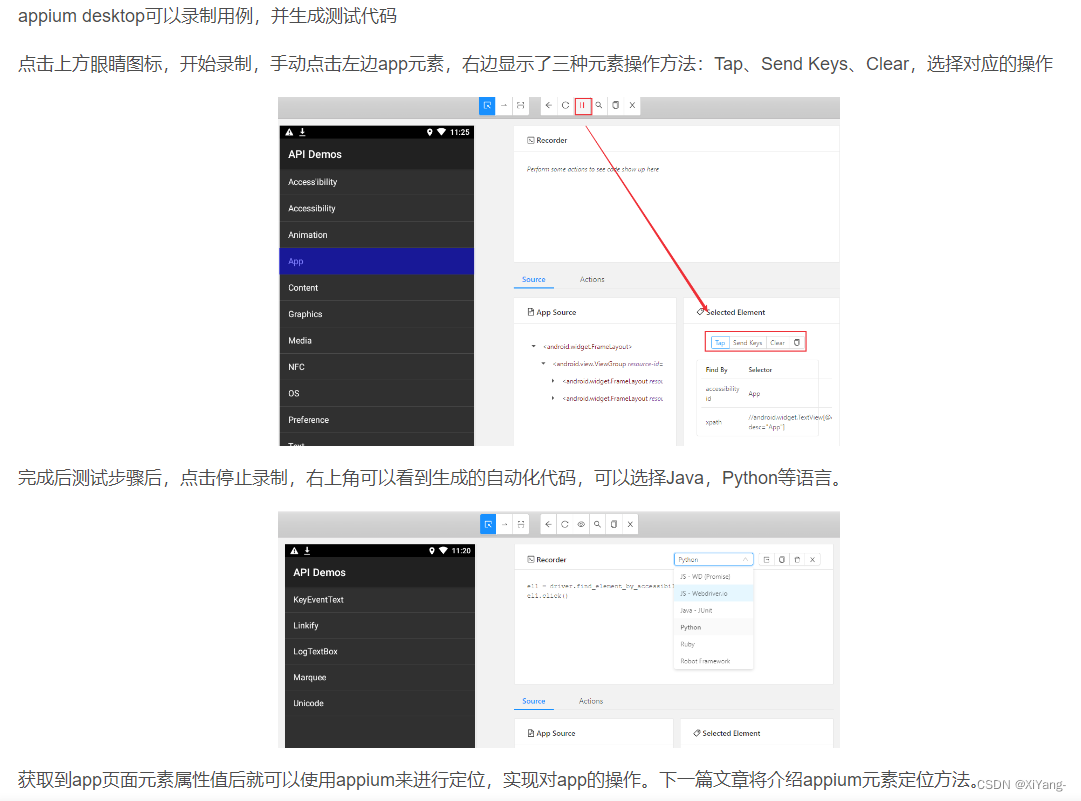
Task: Choose JS - Webdriver.io from the language list
Action: tap(713, 594)
